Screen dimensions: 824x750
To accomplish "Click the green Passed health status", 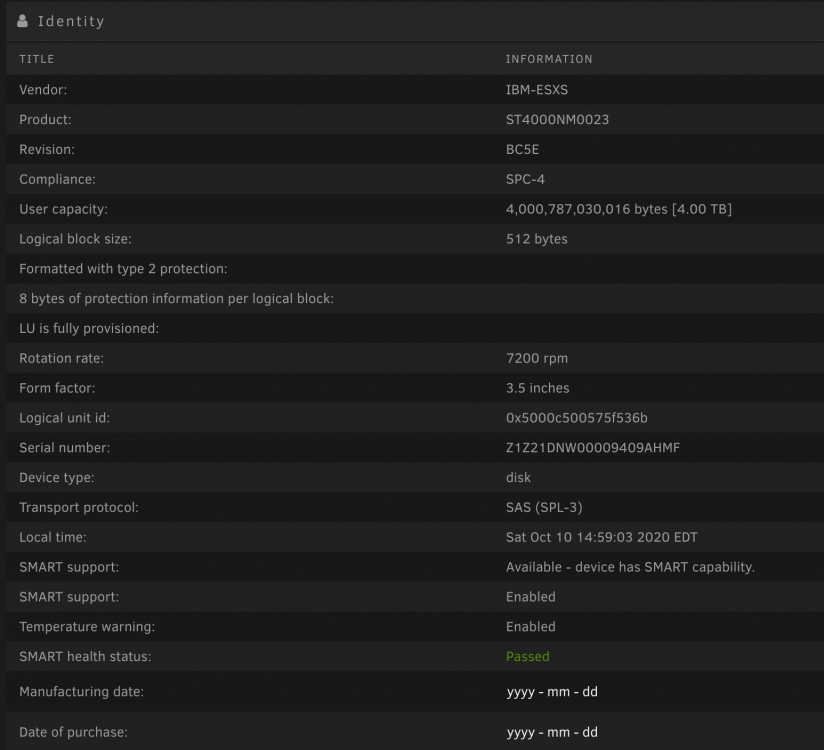I will (x=528, y=657).
